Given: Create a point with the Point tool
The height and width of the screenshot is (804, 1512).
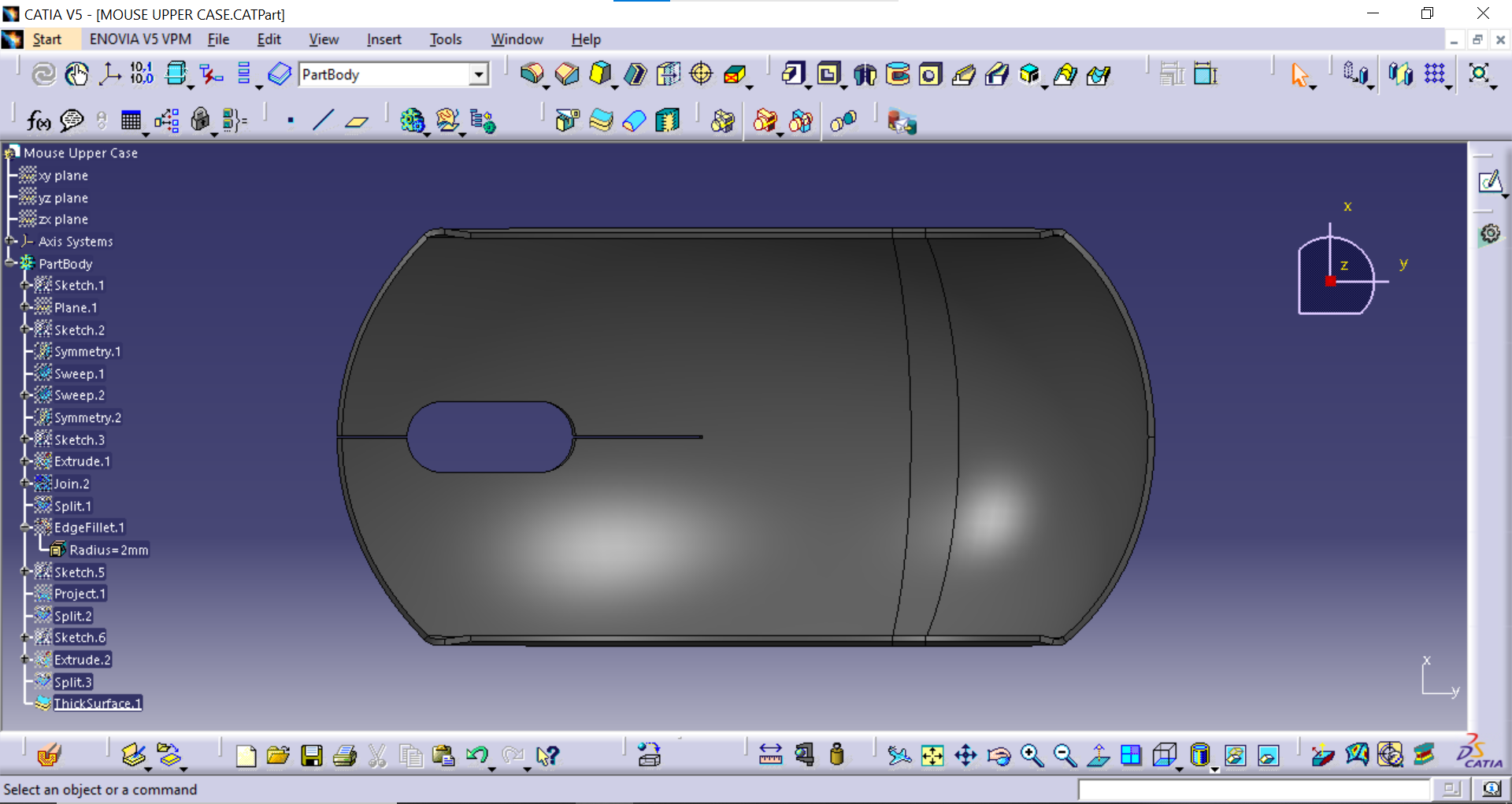Looking at the screenshot, I should coord(291,120).
